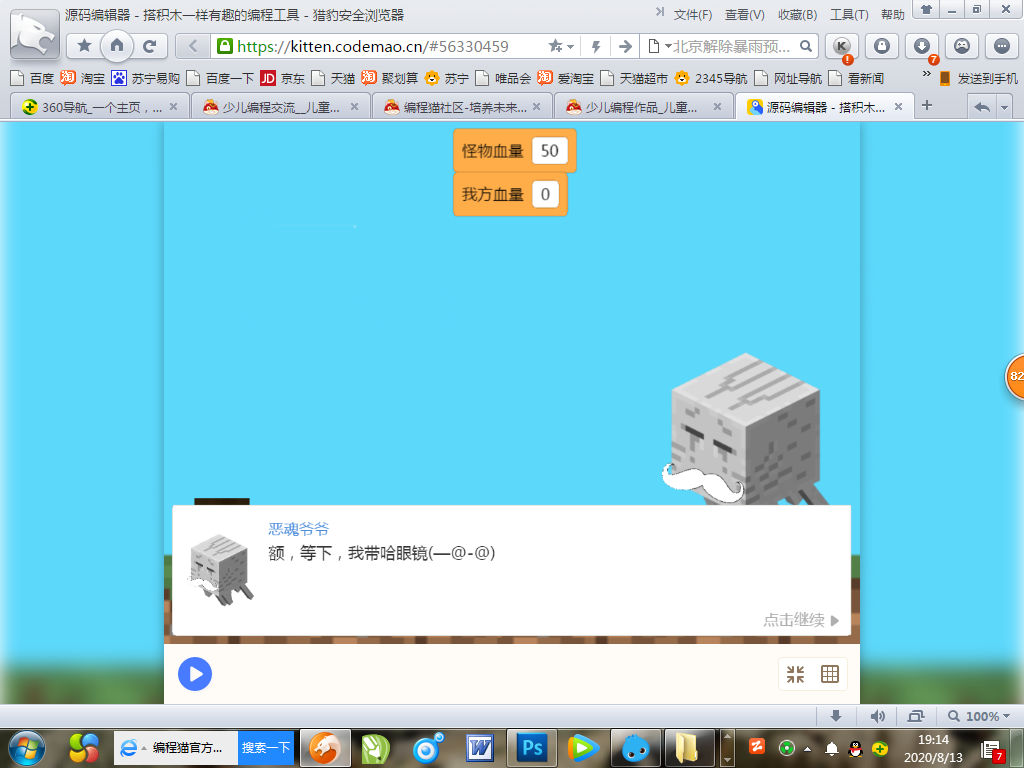Screen dimensions: 1024x768
Task: Open closed tabs dropdown arrow
Action: [1004, 107]
